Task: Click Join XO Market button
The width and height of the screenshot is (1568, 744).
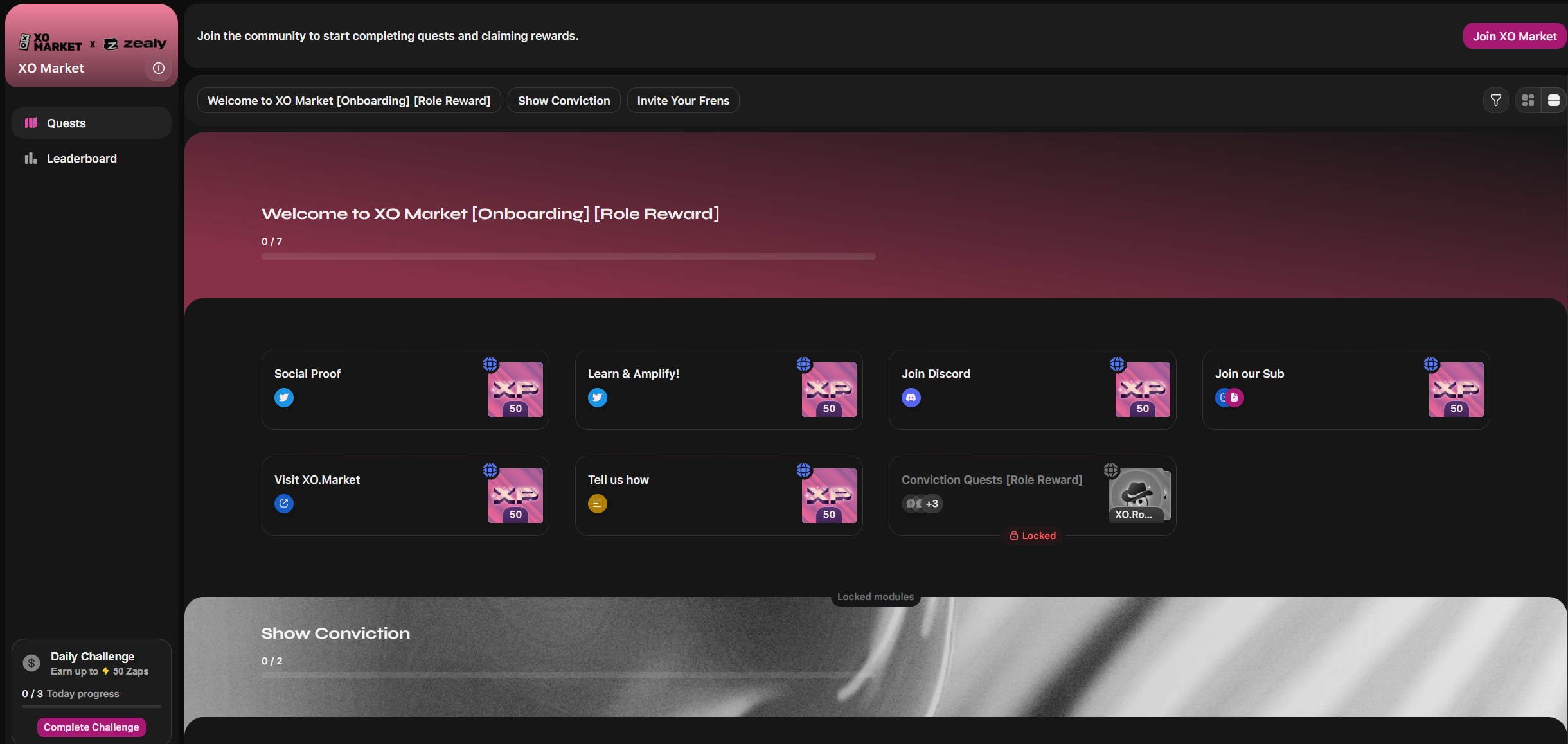Action: (1515, 36)
